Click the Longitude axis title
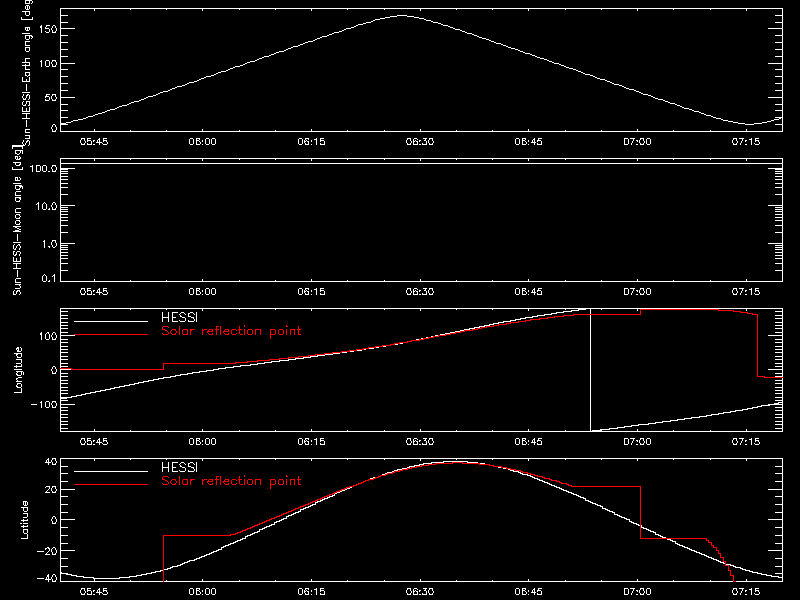 (x=18, y=370)
